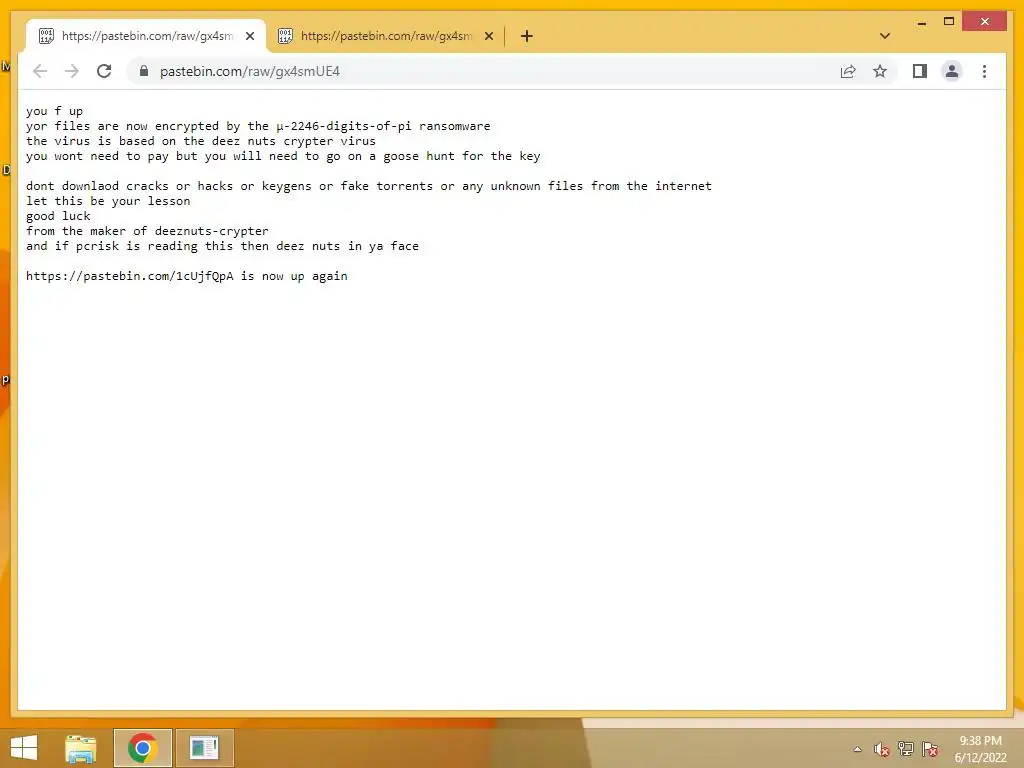Click the text 'https://pastebin.com/1cUjfQpA'
Image resolution: width=1024 pixels, height=768 pixels.
pos(129,276)
